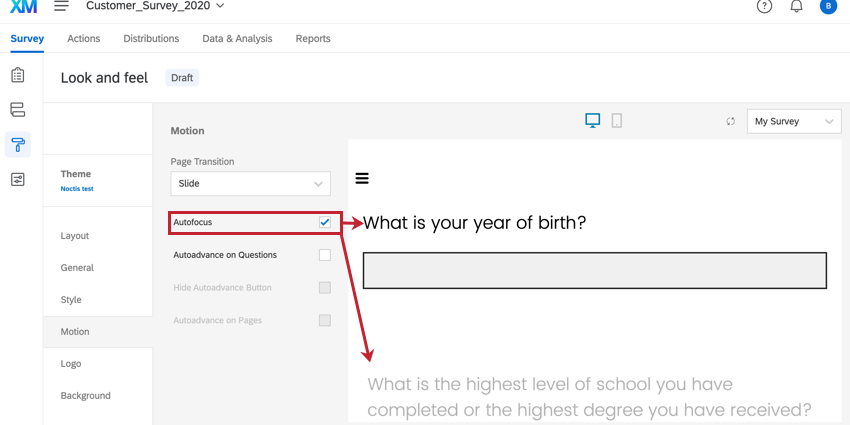Expand the Customer_Survey_2020 project dropdown
The width and height of the screenshot is (850, 425).
155,7
